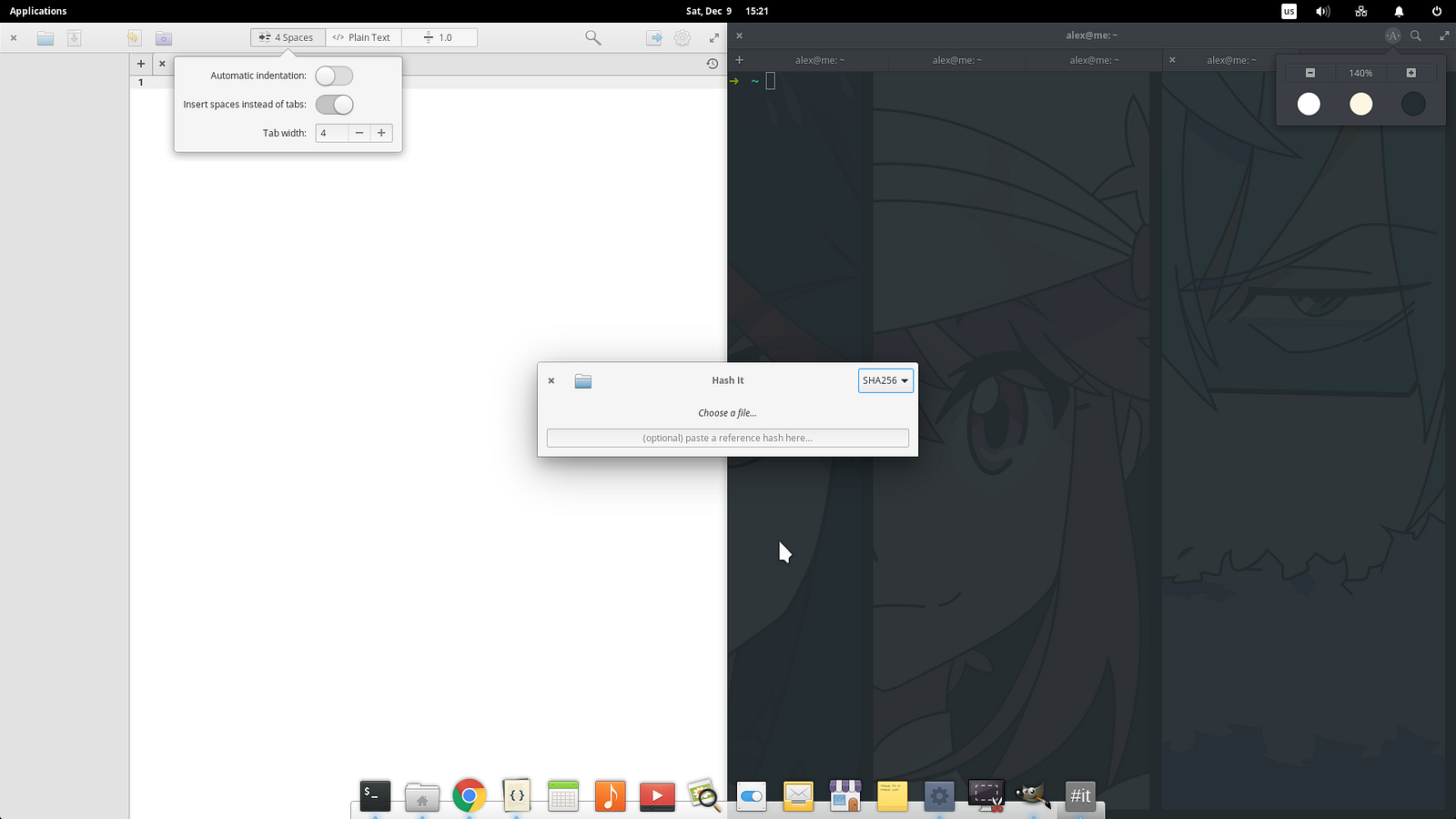
Task: Switch to the second alex@me terminal tab
Action: pyautogui.click(x=956, y=60)
